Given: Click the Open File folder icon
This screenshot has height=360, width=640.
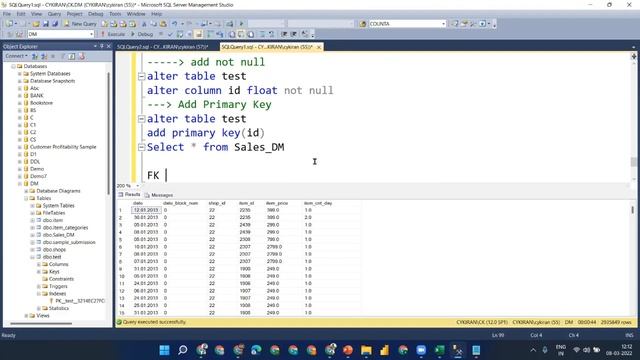Looking at the screenshot, I should (36, 24).
